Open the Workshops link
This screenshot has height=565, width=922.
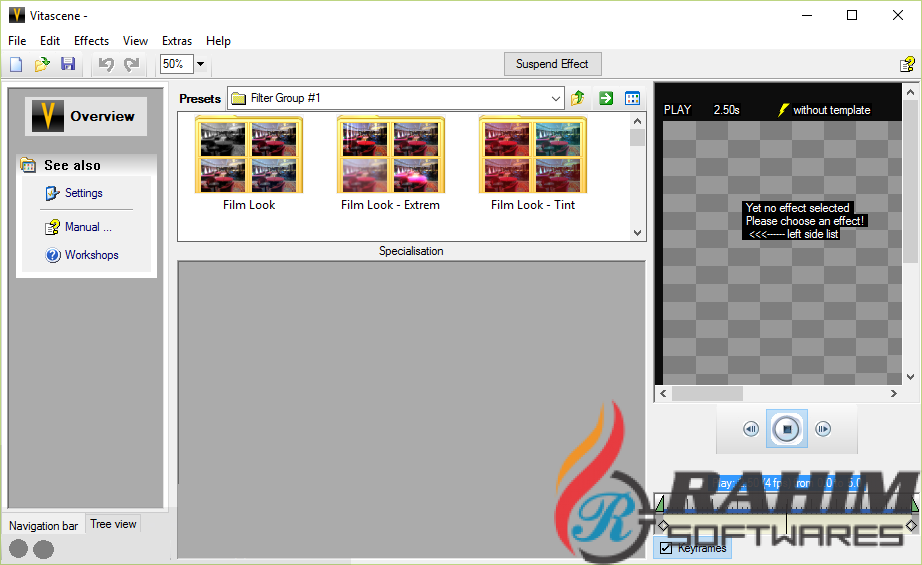pyautogui.click(x=92, y=255)
